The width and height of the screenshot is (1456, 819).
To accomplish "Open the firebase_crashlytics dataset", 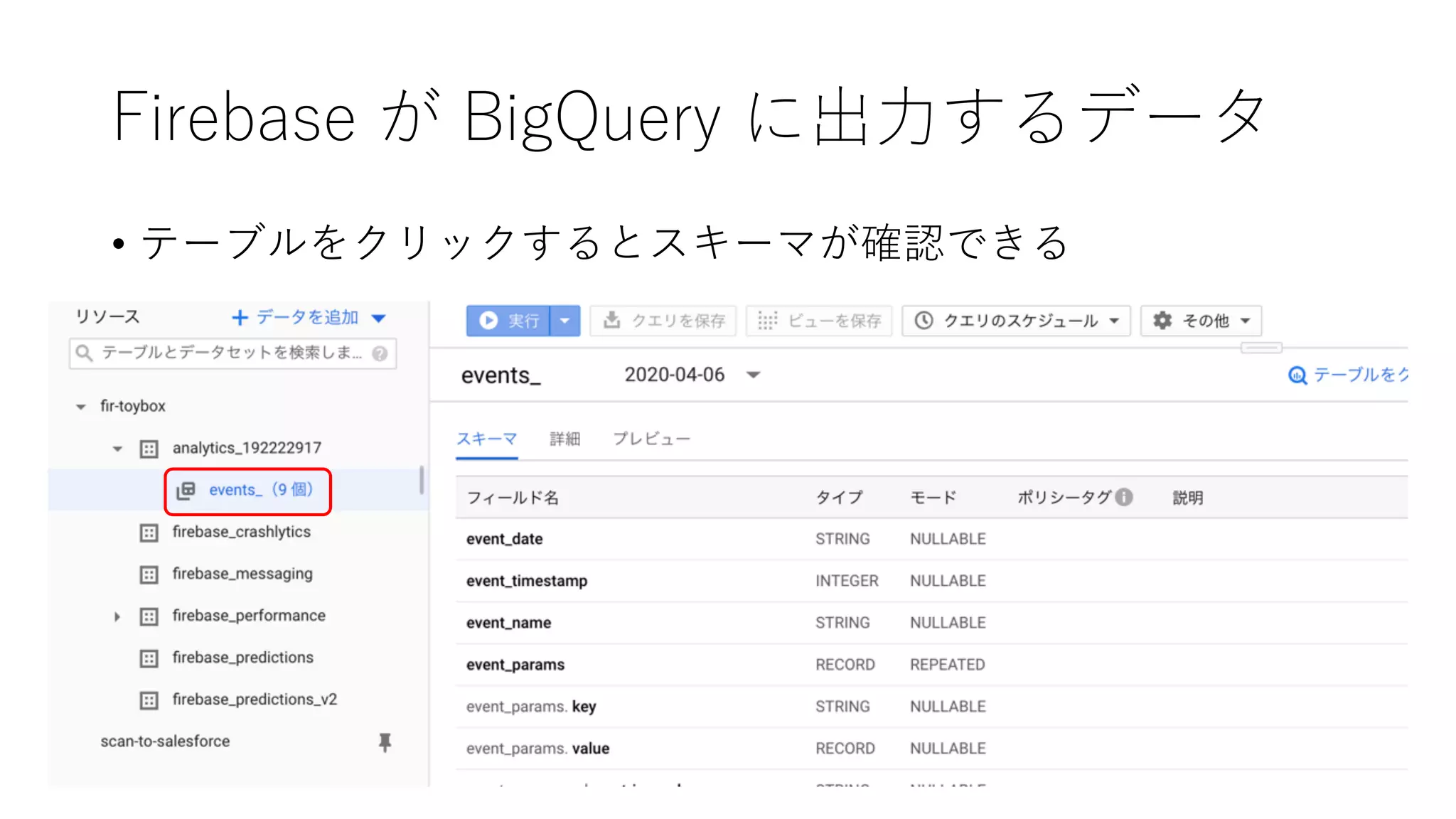I will click(241, 532).
